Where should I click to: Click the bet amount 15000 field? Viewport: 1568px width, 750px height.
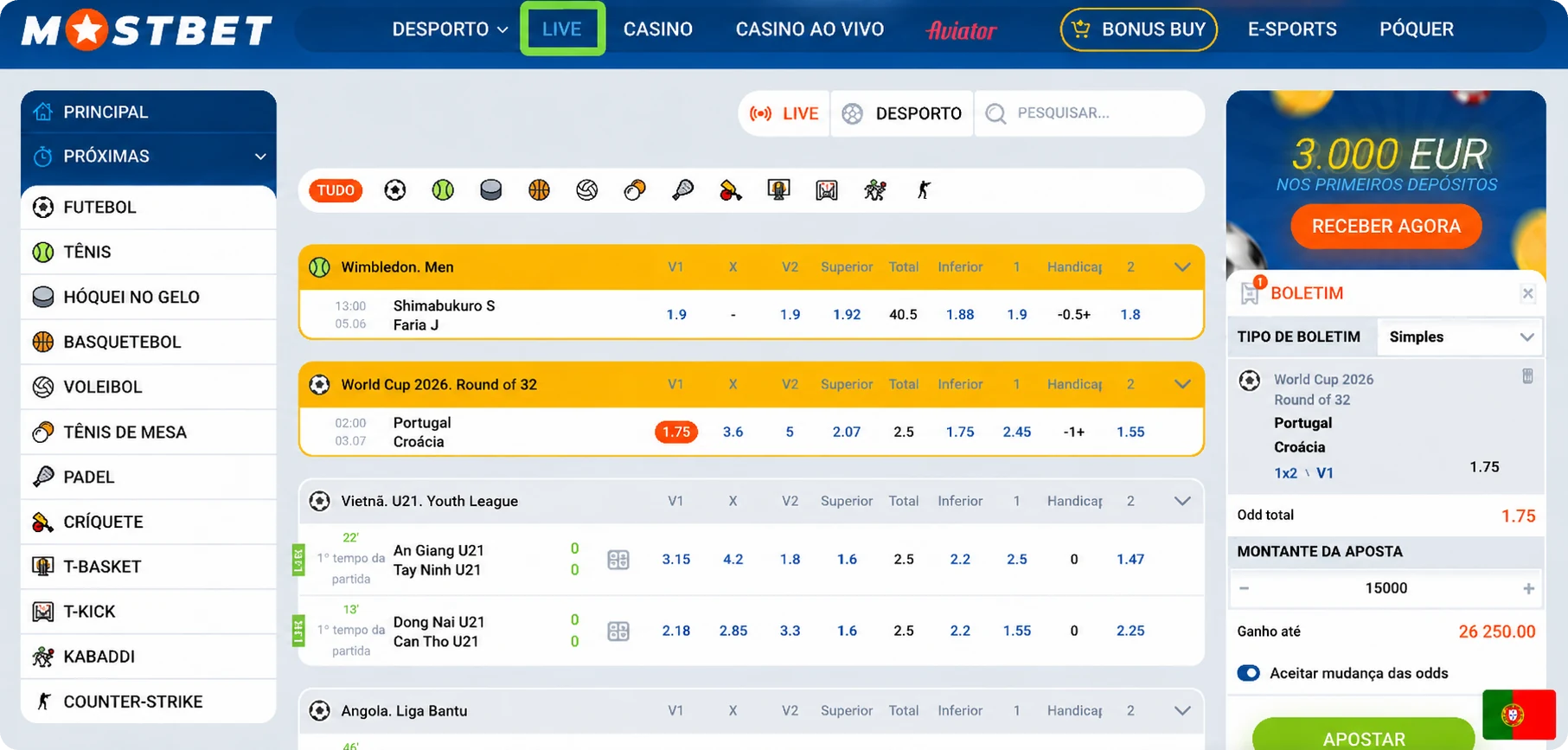tap(1386, 588)
